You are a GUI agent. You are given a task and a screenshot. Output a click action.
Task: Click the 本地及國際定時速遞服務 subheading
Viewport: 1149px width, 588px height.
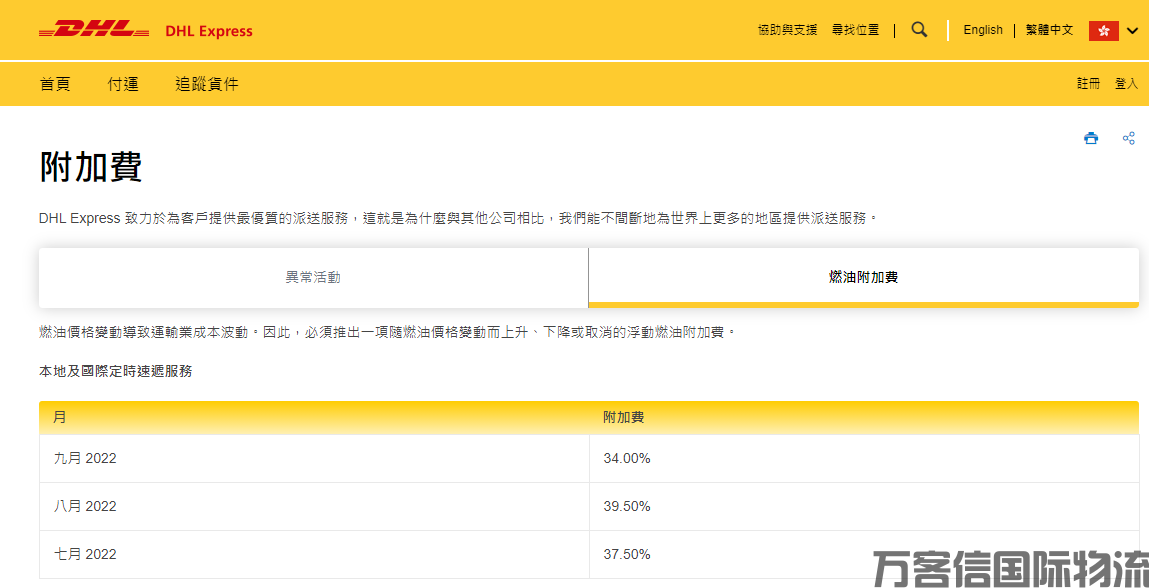click(x=116, y=372)
